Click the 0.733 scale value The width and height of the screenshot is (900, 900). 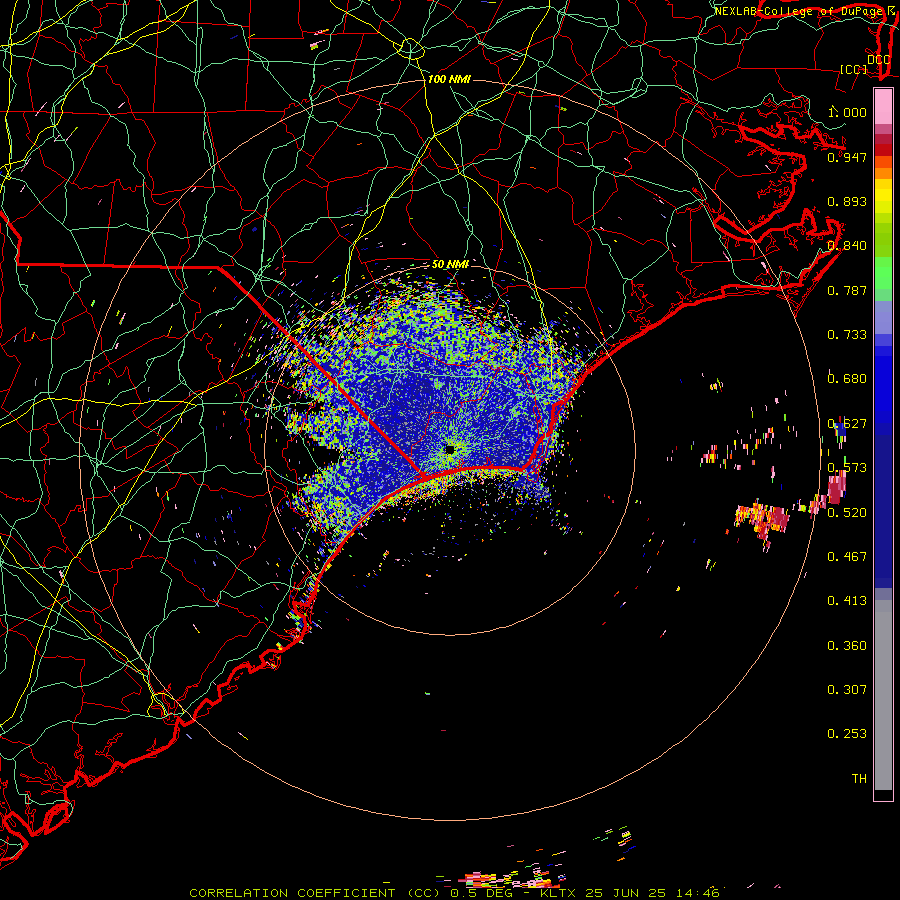847,335
